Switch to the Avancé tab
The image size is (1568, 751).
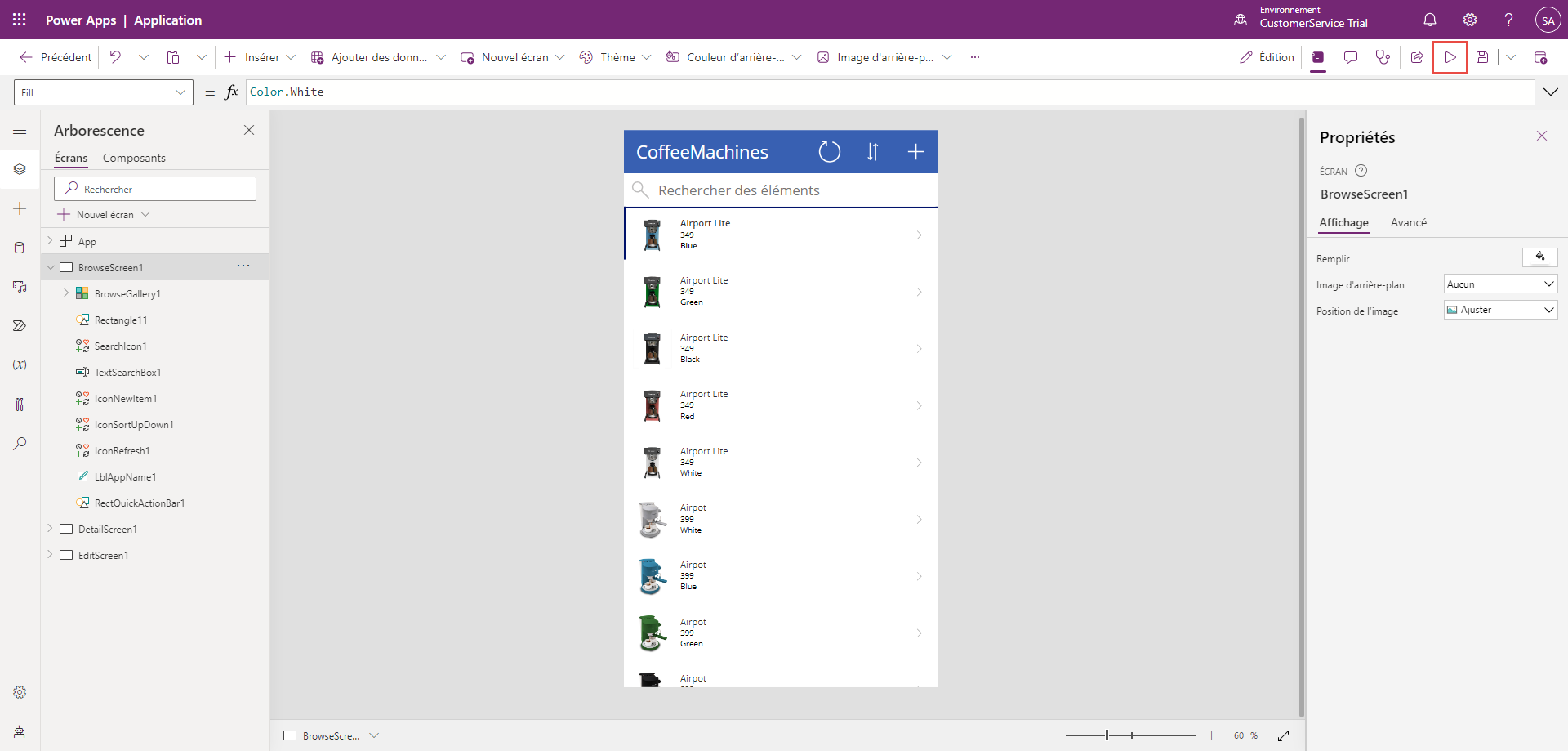[x=1409, y=222]
